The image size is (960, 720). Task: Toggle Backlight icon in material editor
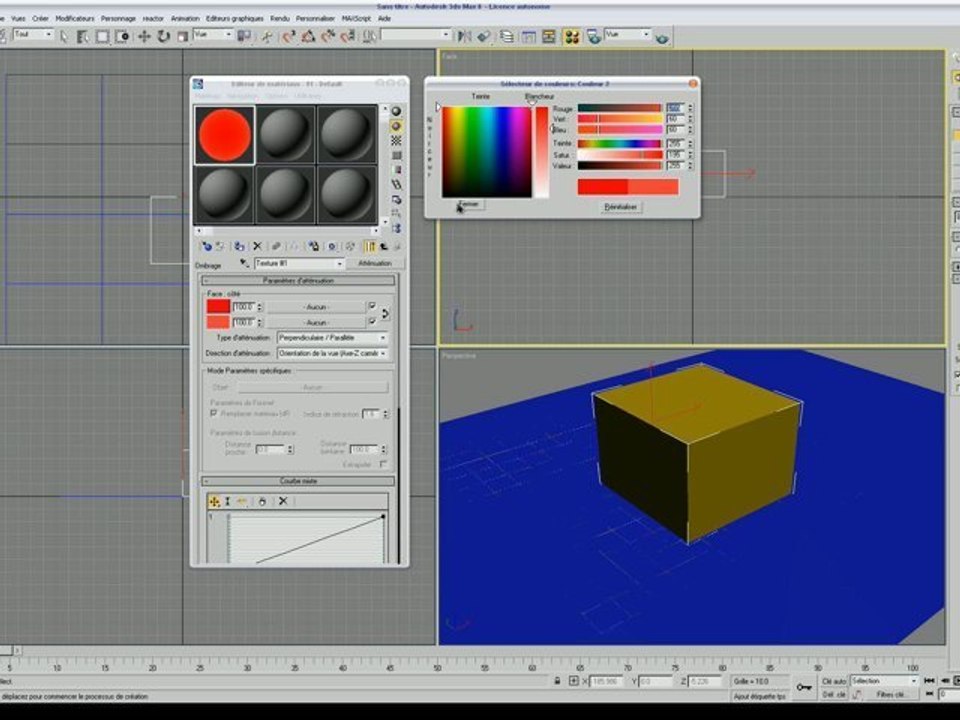(x=396, y=126)
